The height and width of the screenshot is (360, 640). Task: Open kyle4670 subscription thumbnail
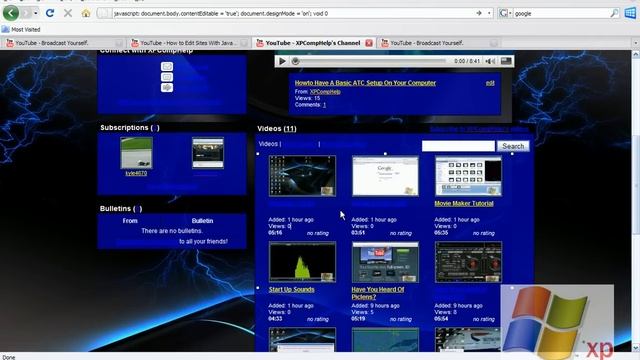(136, 153)
